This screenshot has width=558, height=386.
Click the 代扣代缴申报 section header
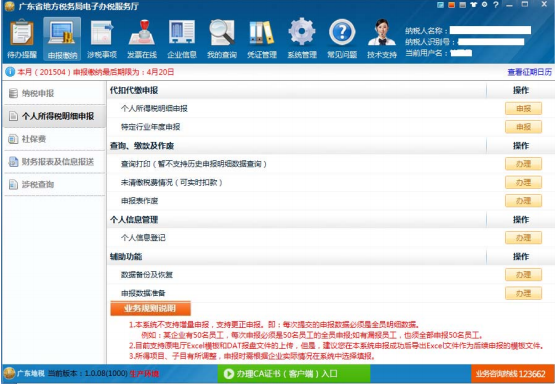[x=134, y=90]
